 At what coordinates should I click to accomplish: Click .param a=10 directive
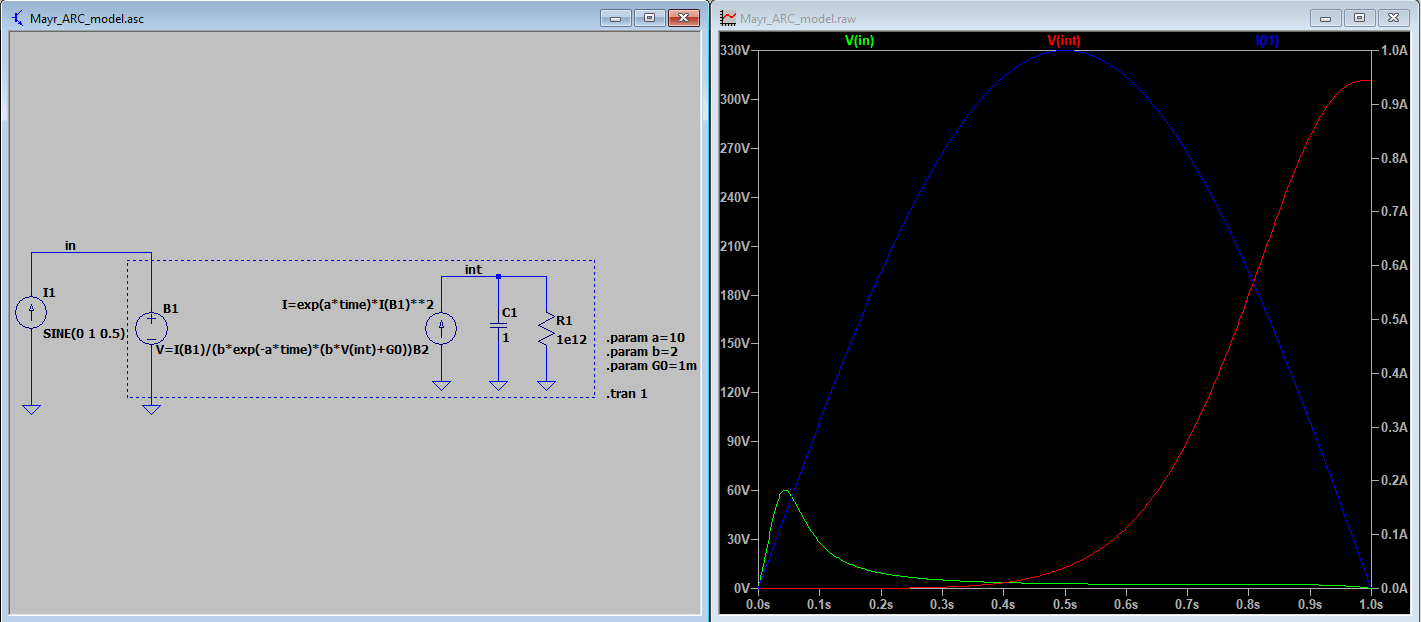click(x=646, y=338)
